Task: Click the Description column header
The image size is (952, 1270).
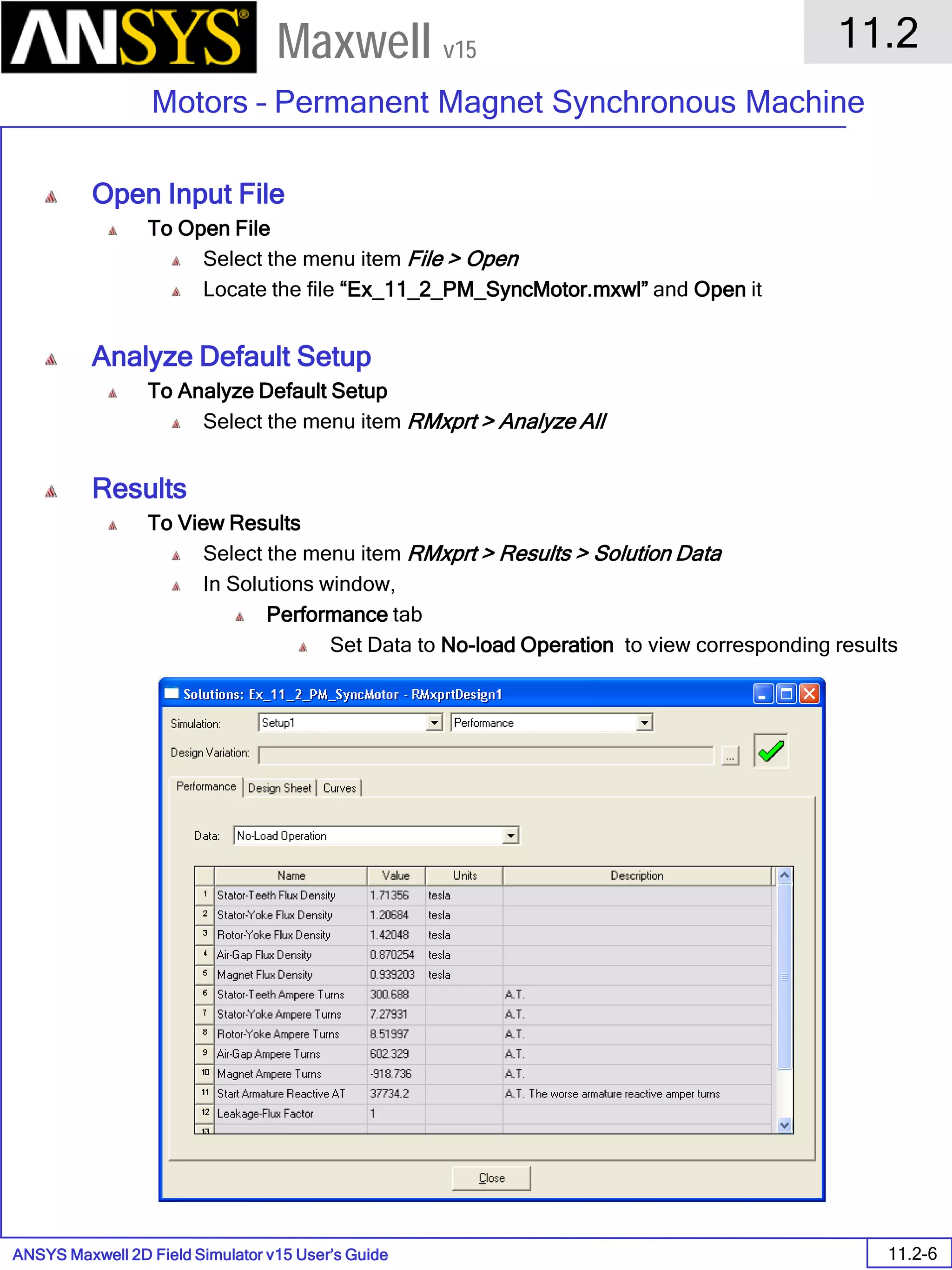Action: 637,876
